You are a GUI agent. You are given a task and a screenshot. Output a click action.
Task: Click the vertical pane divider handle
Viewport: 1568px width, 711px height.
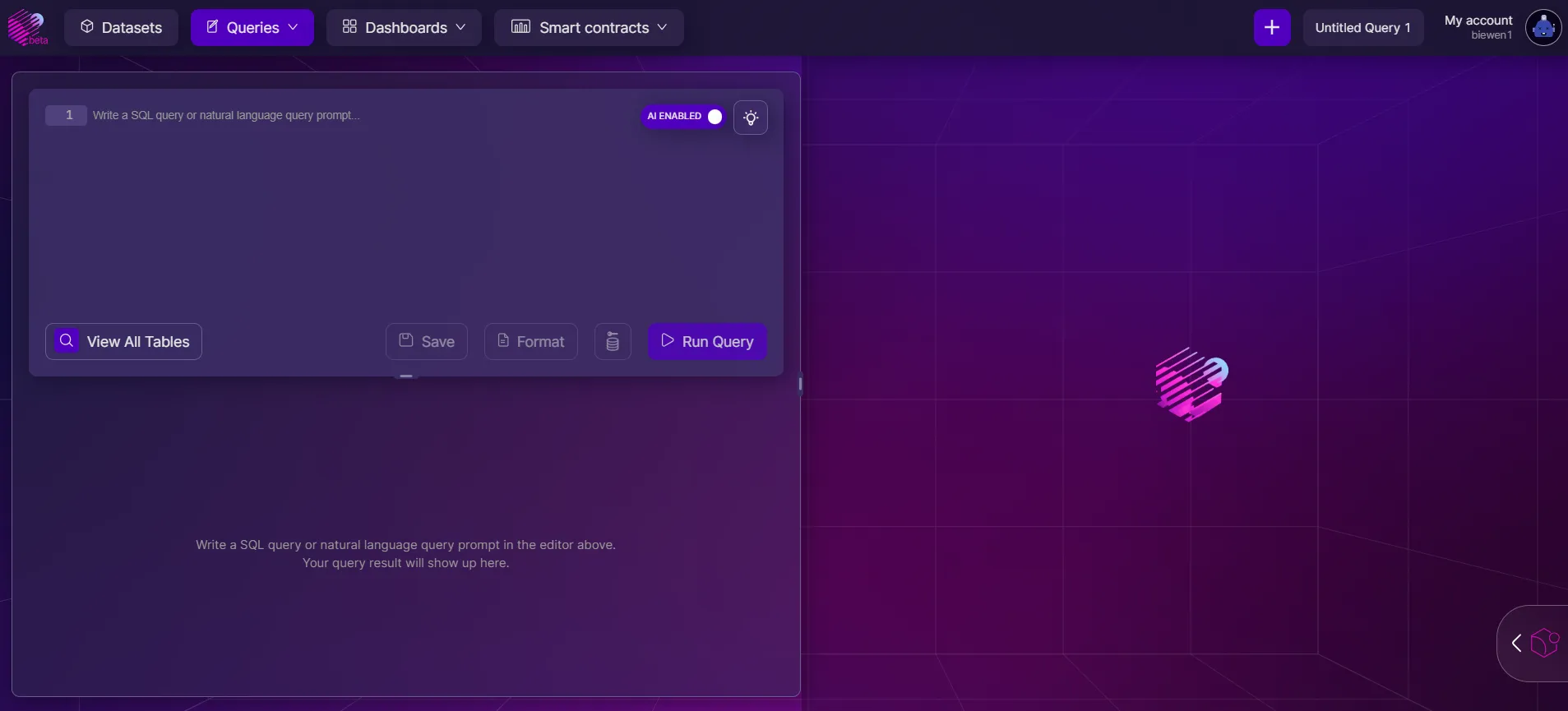[x=800, y=384]
